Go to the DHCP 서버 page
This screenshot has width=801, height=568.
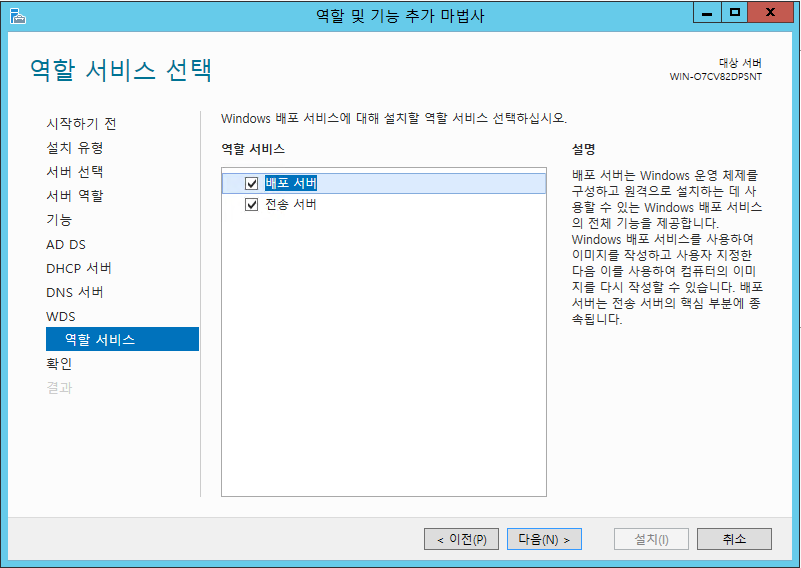pos(78,268)
